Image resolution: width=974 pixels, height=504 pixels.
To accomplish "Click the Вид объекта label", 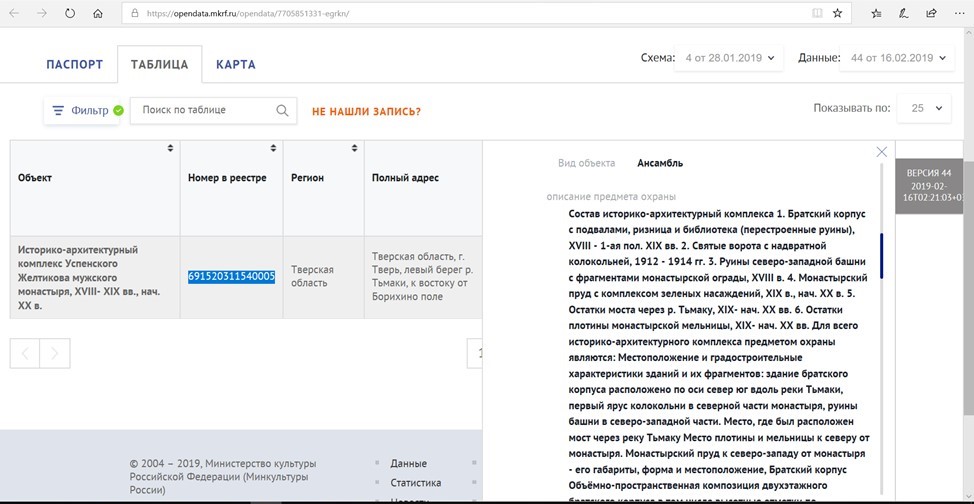I will click(x=586, y=163).
